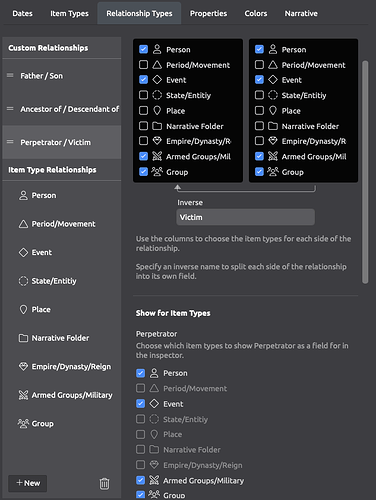The width and height of the screenshot is (376, 500).
Task: Click Armed Groups/Military icon in Show for Item Types
Action: (x=154, y=480)
